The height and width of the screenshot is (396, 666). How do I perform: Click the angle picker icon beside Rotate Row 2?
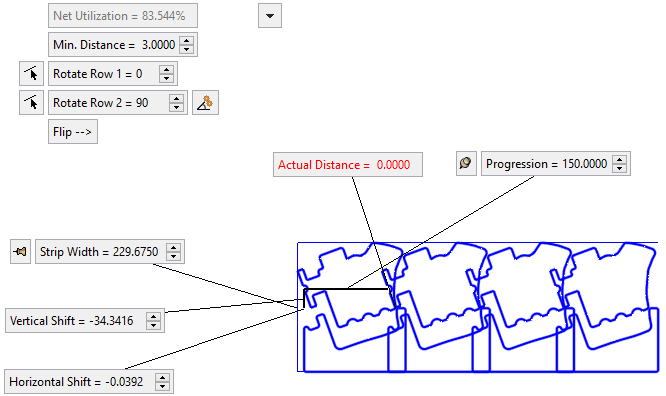31,102
